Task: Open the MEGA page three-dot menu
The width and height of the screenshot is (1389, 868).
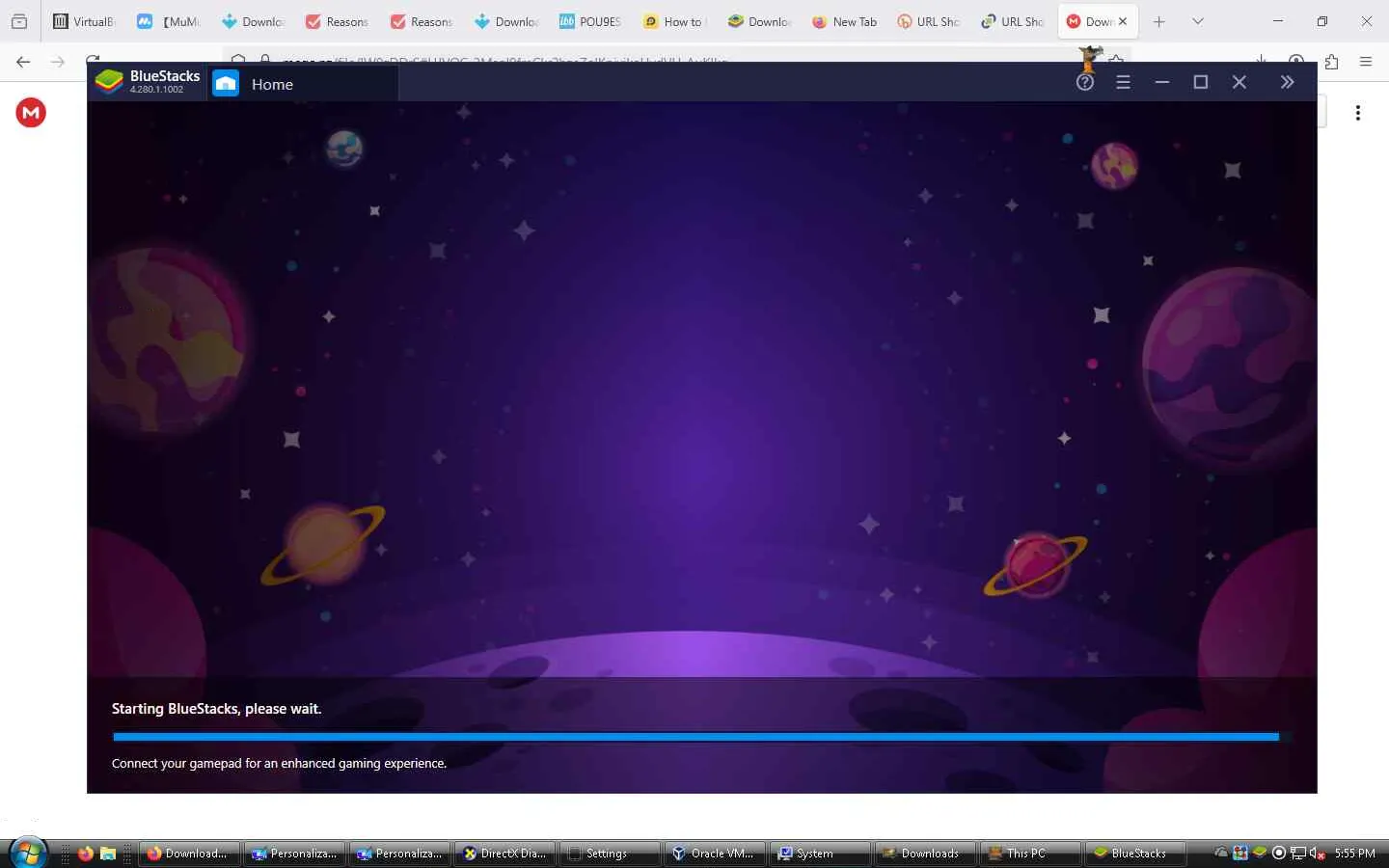Action: point(1358,113)
